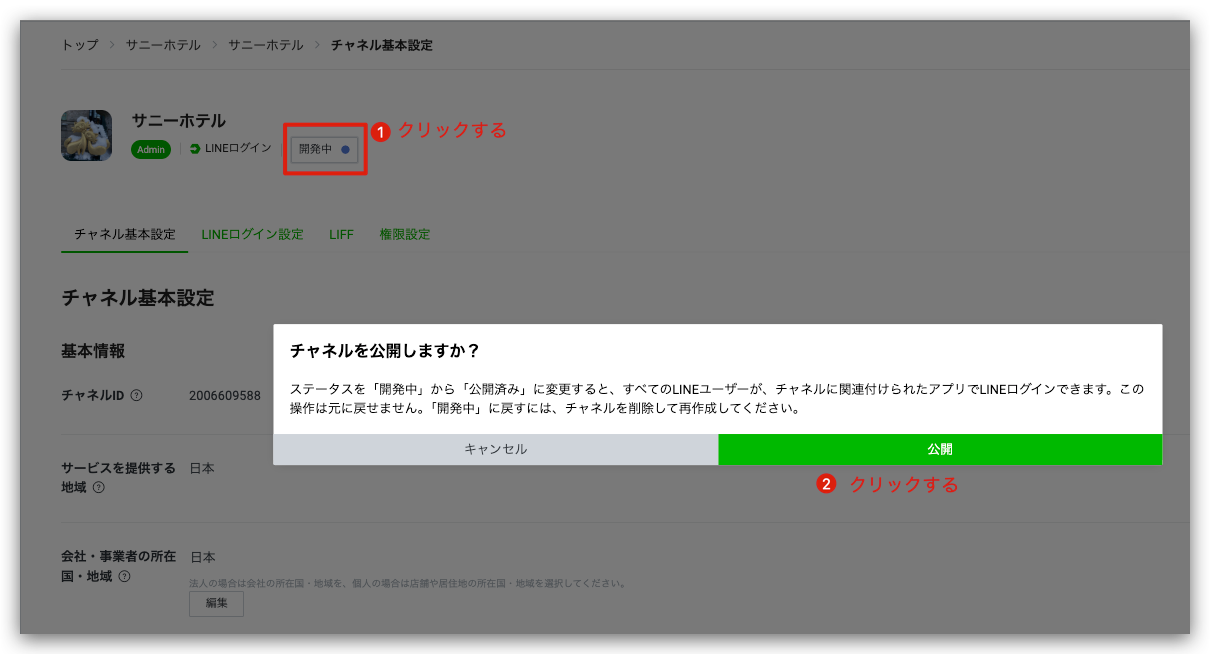Click the 編集 button under 所在国・地域
Image resolution: width=1210 pixels, height=654 pixels.
216,603
